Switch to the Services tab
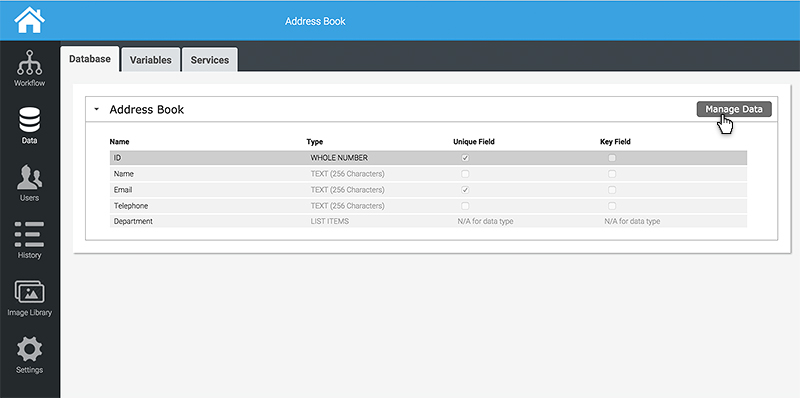The height and width of the screenshot is (398, 800). 210,60
